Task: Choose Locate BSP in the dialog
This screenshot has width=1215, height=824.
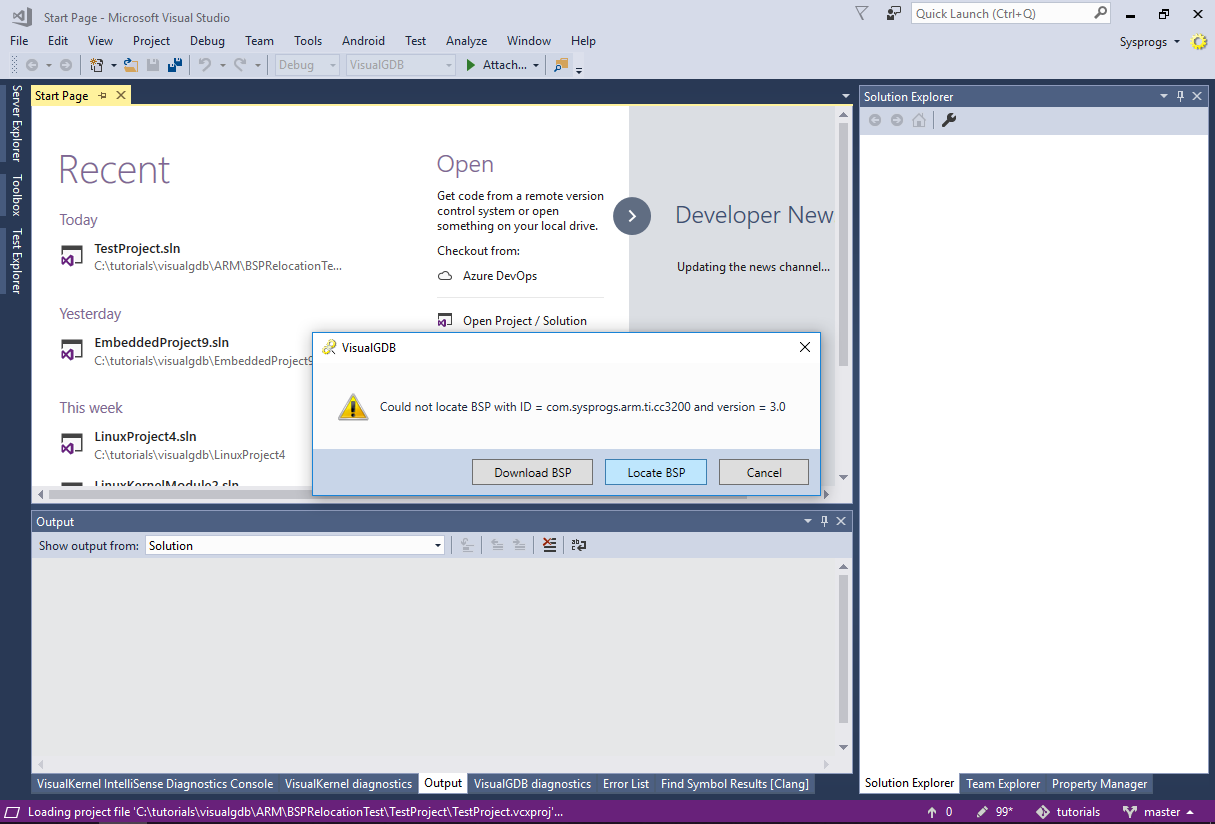Action: pyautogui.click(x=656, y=472)
